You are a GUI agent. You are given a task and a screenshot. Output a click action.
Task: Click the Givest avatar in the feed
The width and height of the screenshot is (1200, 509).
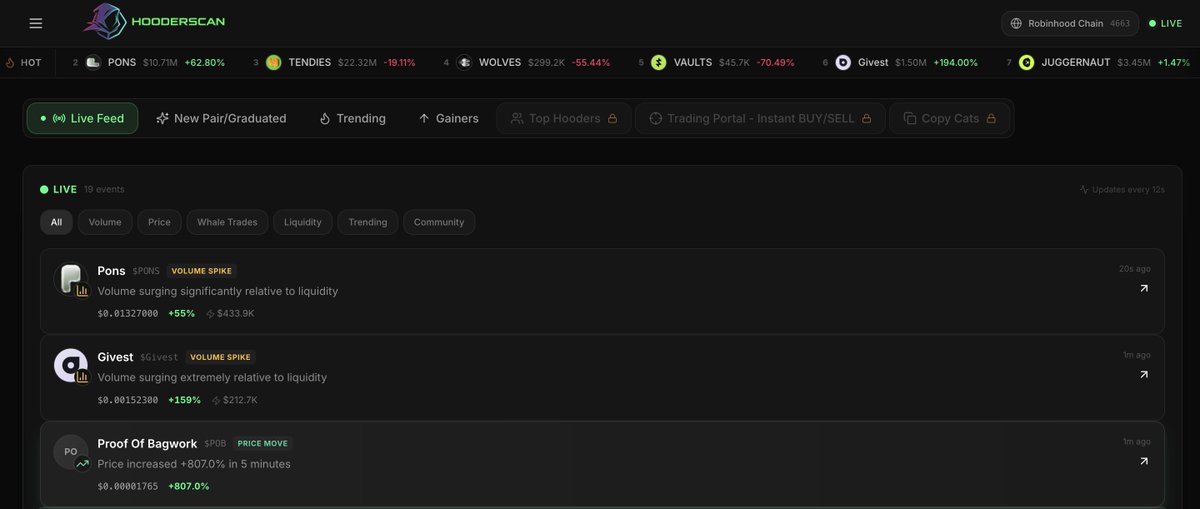pos(71,367)
